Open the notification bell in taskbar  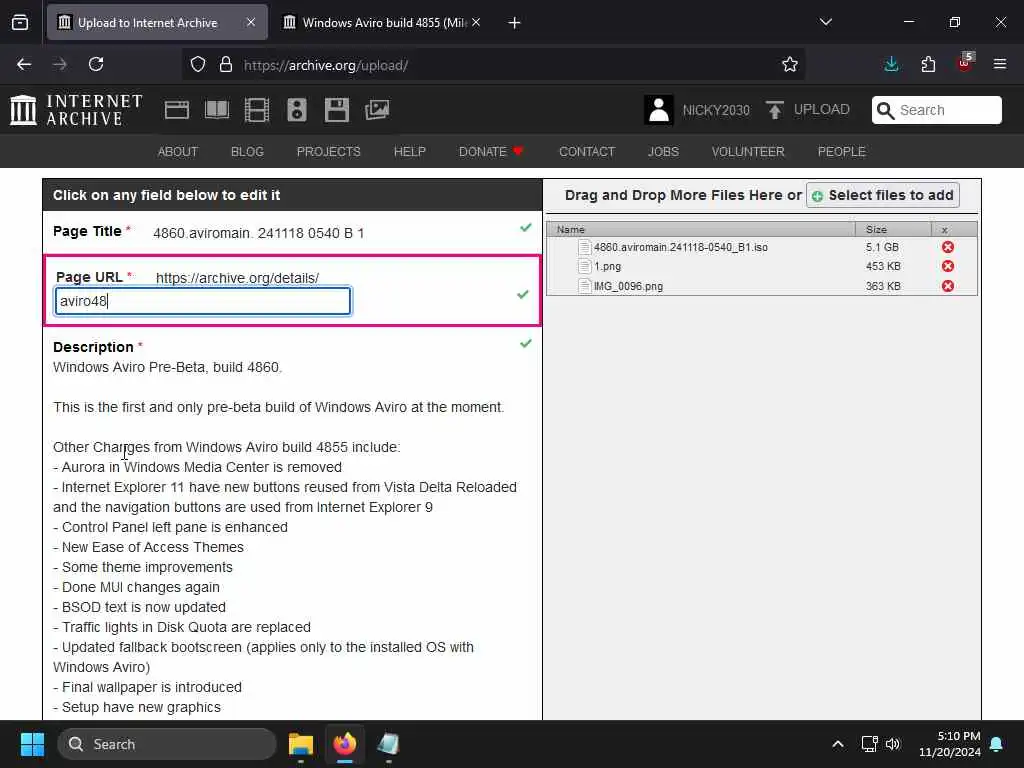[x=997, y=744]
